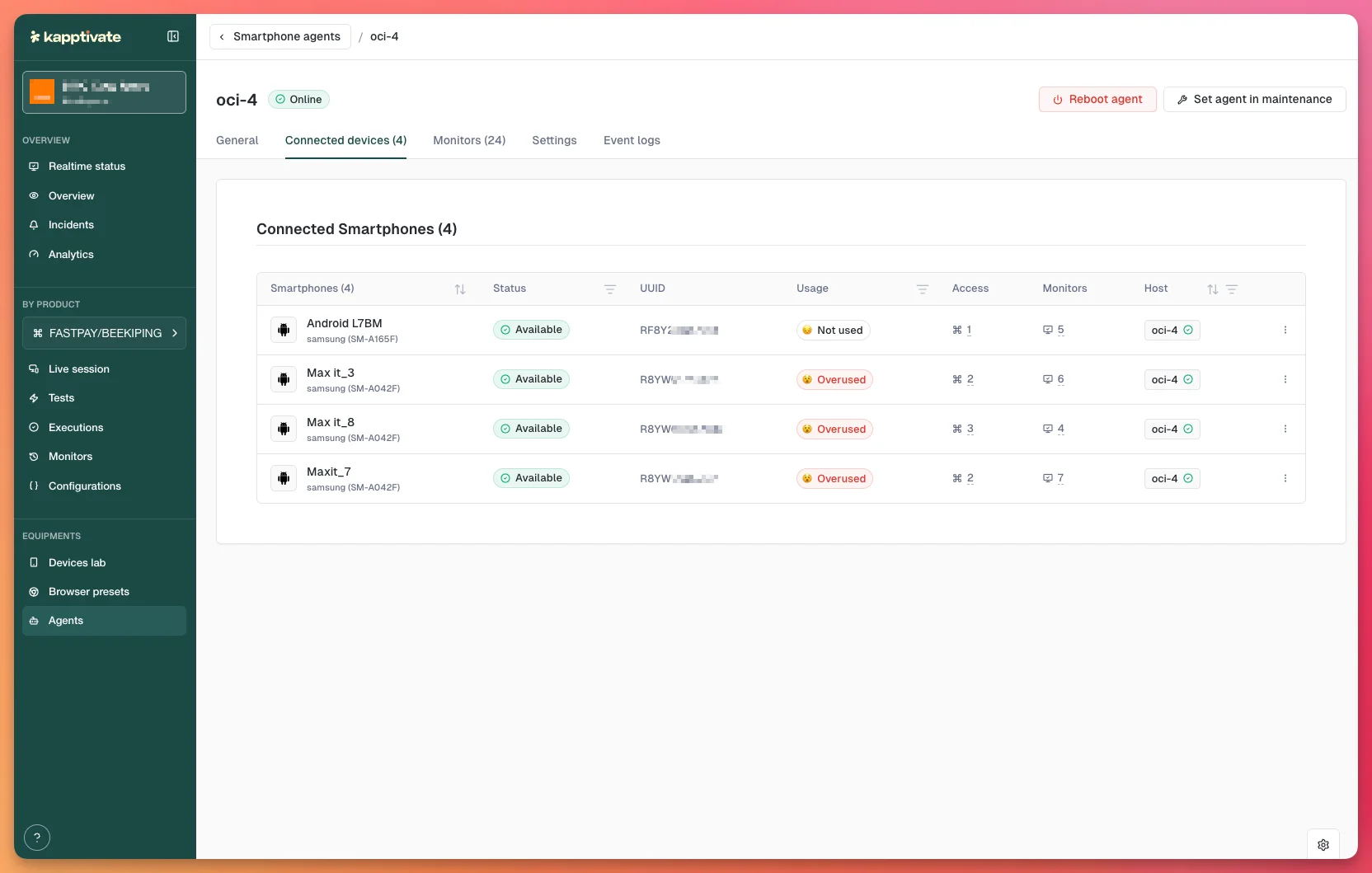Go to Overview in sidebar
Image resolution: width=1372 pixels, height=873 pixels.
click(104, 196)
